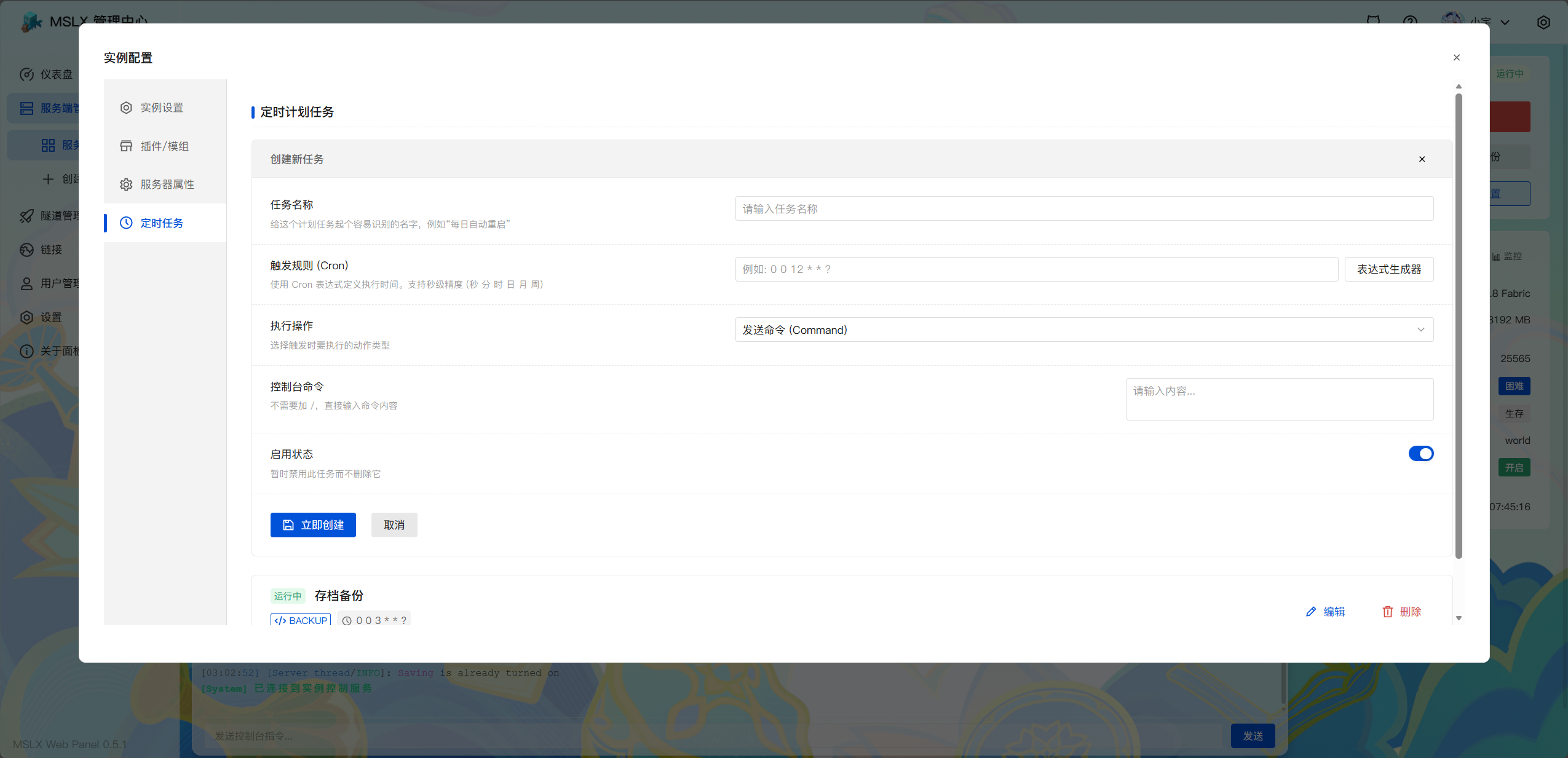Click into the Cron expression input

tap(1036, 269)
